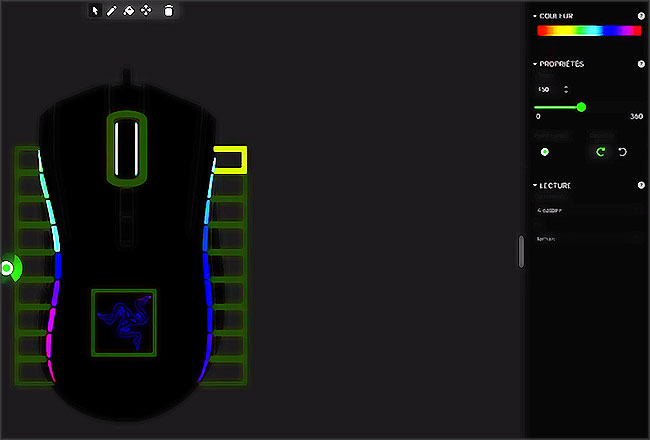The width and height of the screenshot is (650, 440).
Task: Open help for the Propriétés section
Action: [641, 64]
